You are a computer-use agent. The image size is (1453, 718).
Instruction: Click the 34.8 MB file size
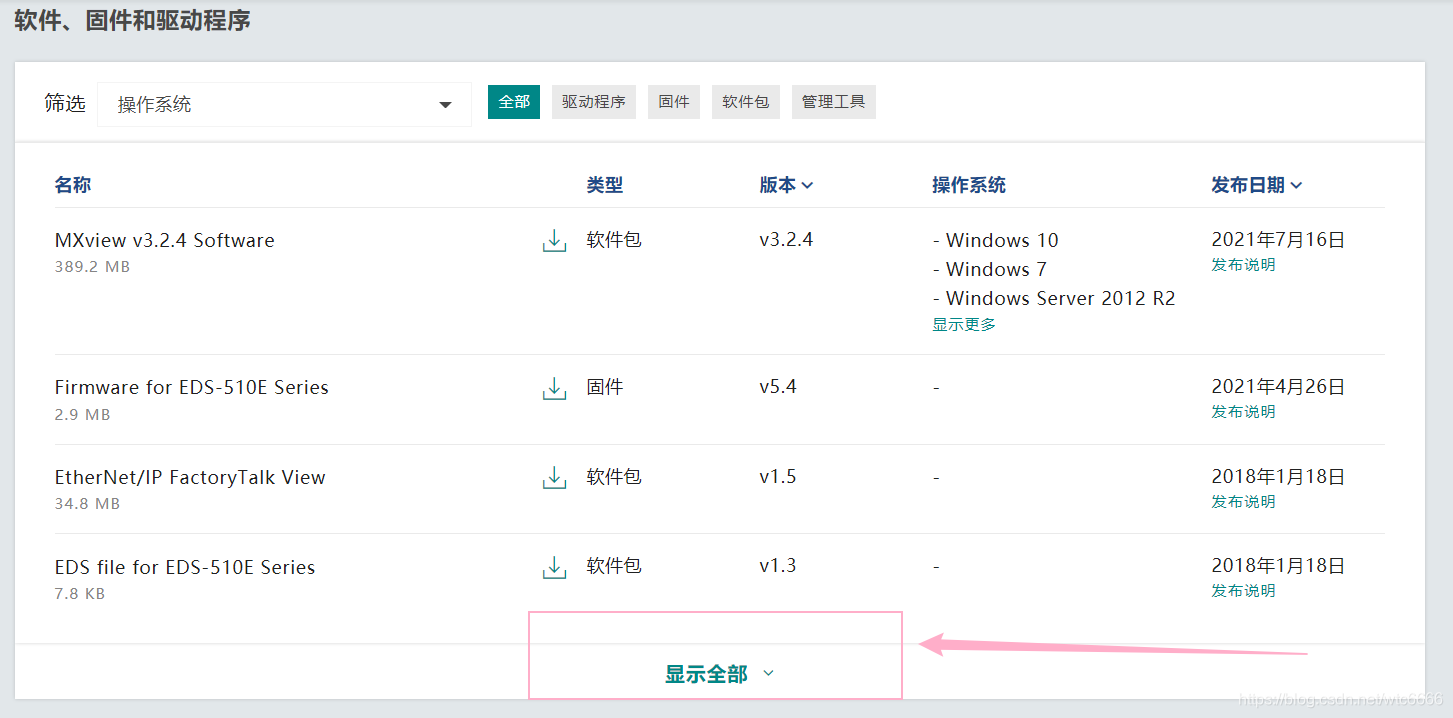click(x=87, y=504)
